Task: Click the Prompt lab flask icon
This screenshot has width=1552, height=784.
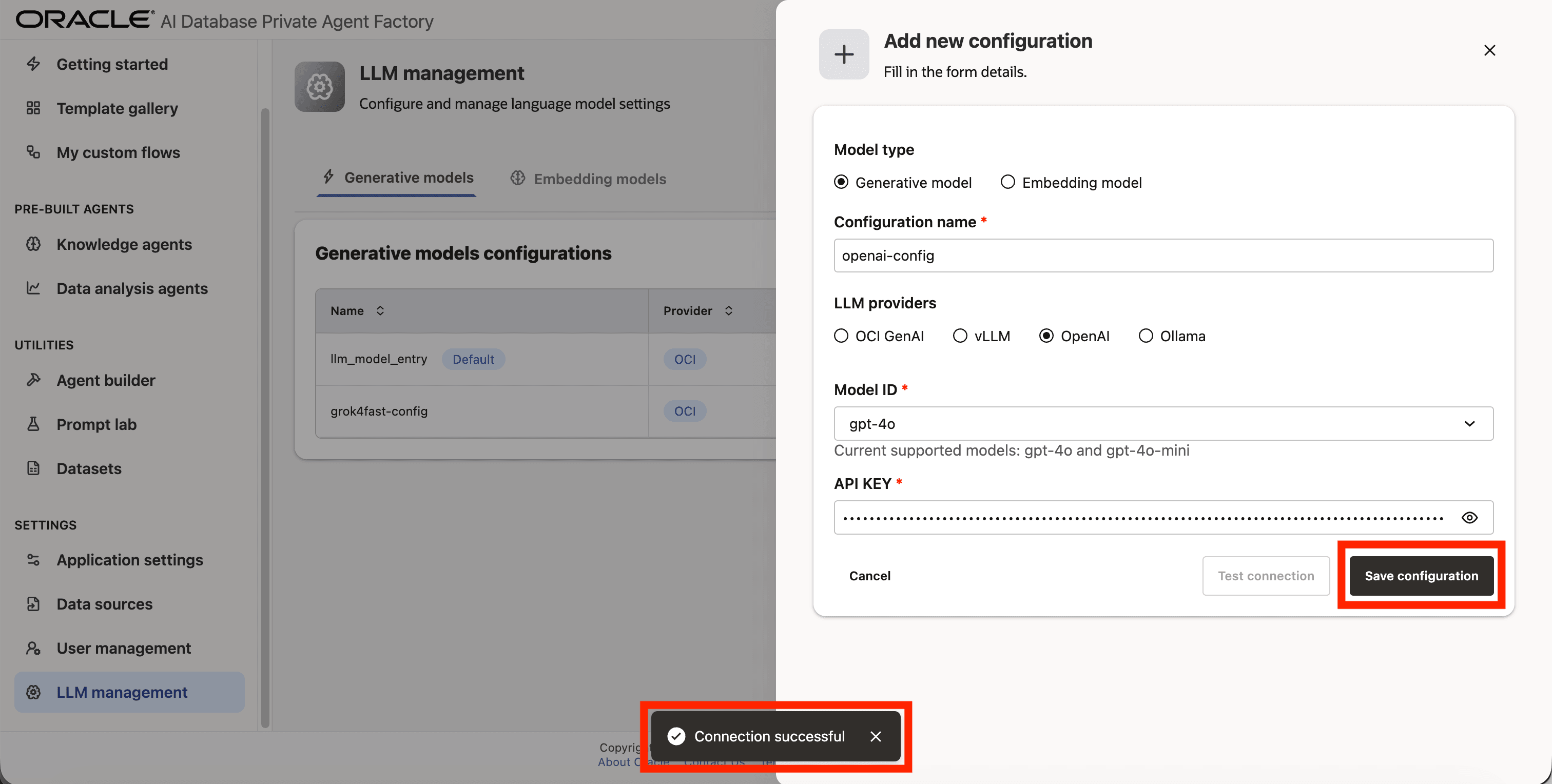Action: (x=33, y=424)
